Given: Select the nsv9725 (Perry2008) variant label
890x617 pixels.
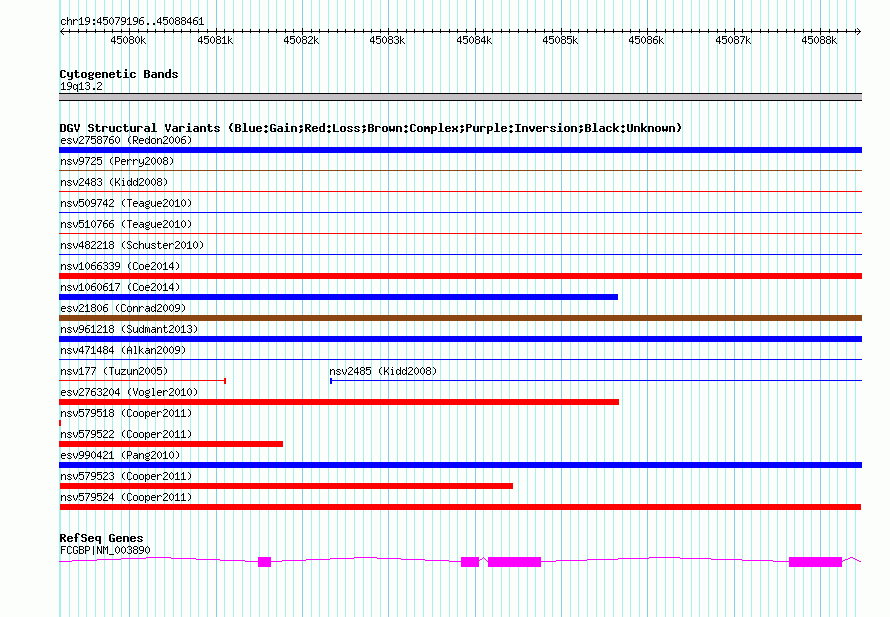Looking at the screenshot, I should (x=117, y=161).
